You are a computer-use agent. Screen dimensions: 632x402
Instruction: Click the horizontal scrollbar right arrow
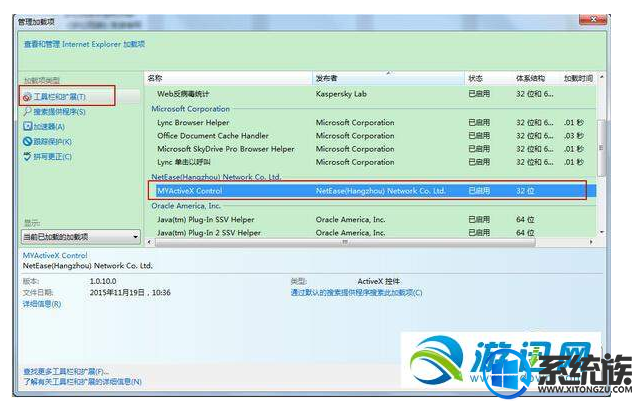[591, 242]
